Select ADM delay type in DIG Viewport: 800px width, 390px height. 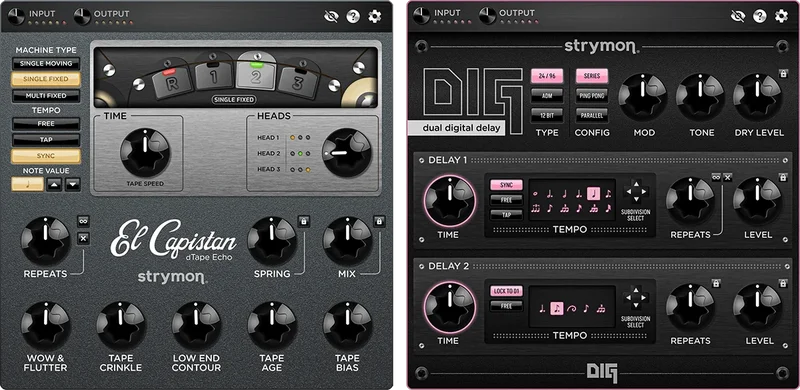547,95
